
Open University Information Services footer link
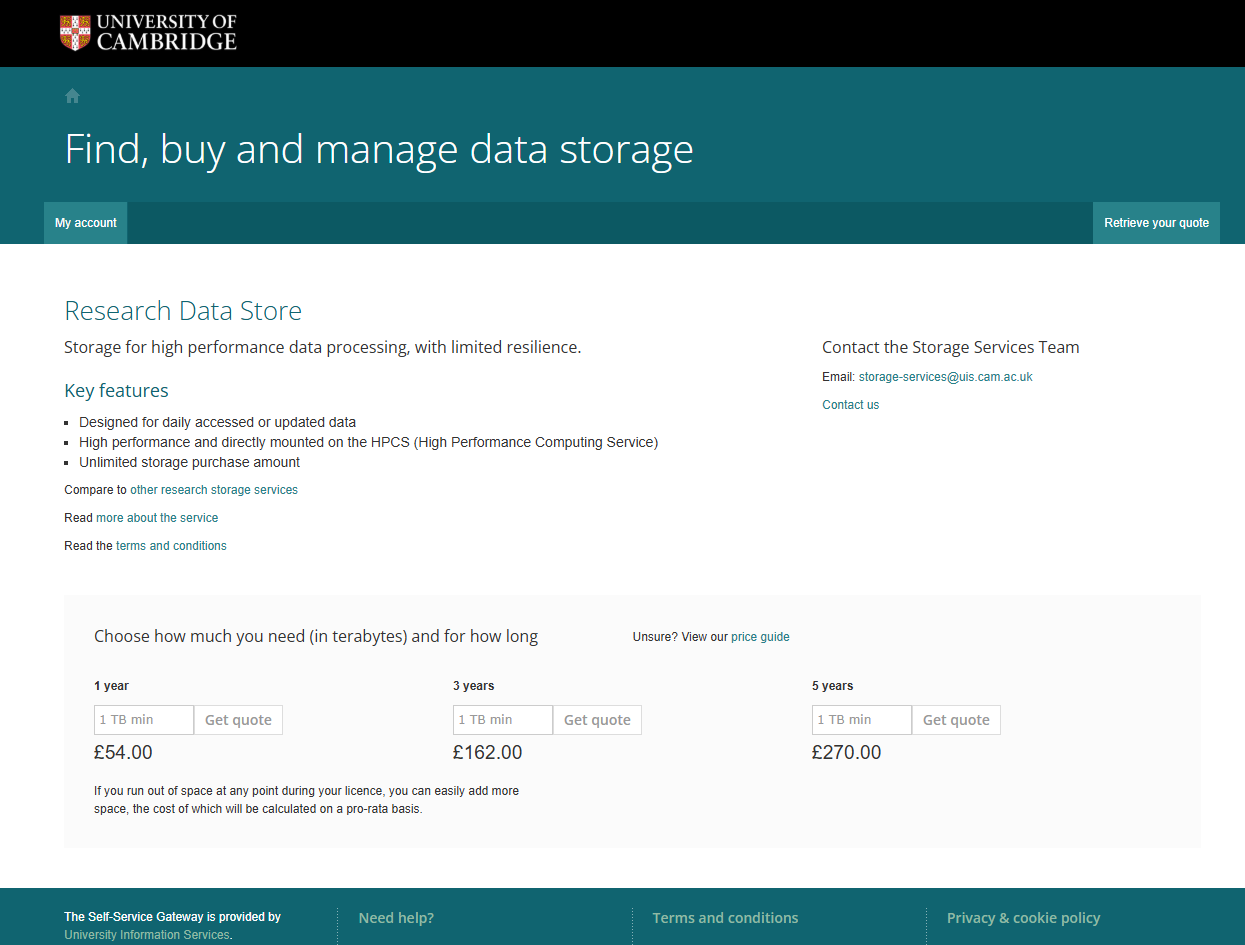[147, 935]
